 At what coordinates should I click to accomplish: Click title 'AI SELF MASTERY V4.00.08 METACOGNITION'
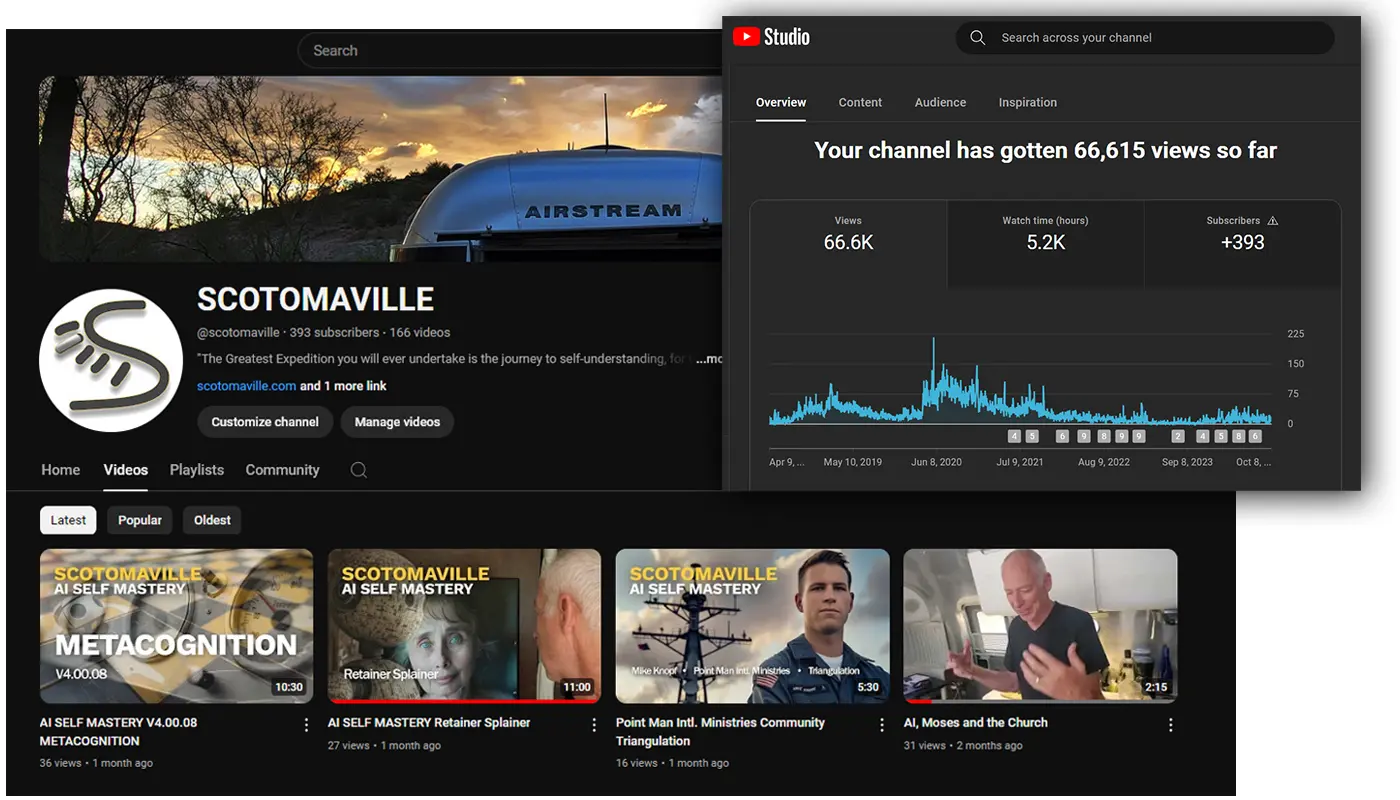[x=118, y=732]
